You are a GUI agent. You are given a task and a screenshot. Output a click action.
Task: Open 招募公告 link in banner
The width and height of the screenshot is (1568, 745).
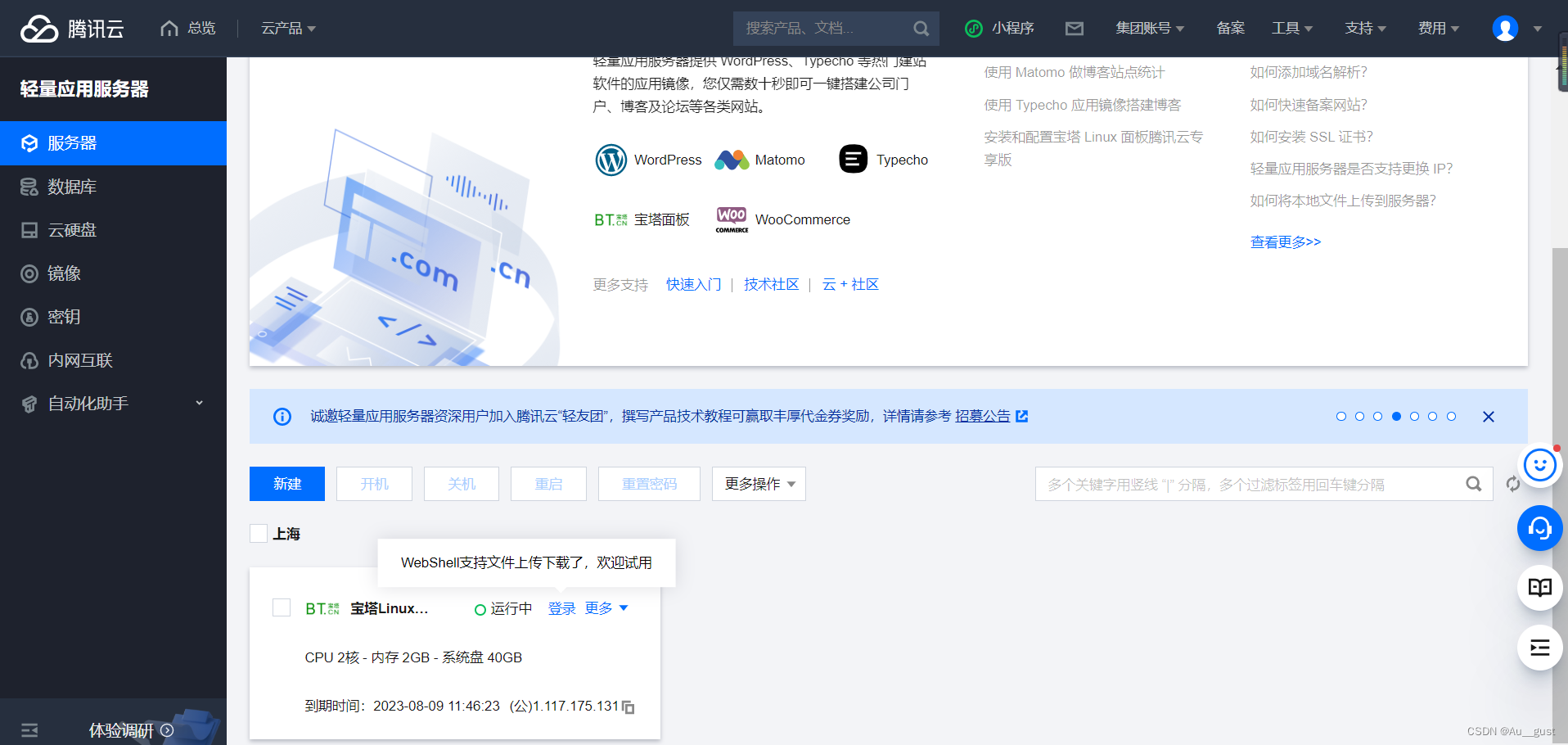(x=982, y=416)
